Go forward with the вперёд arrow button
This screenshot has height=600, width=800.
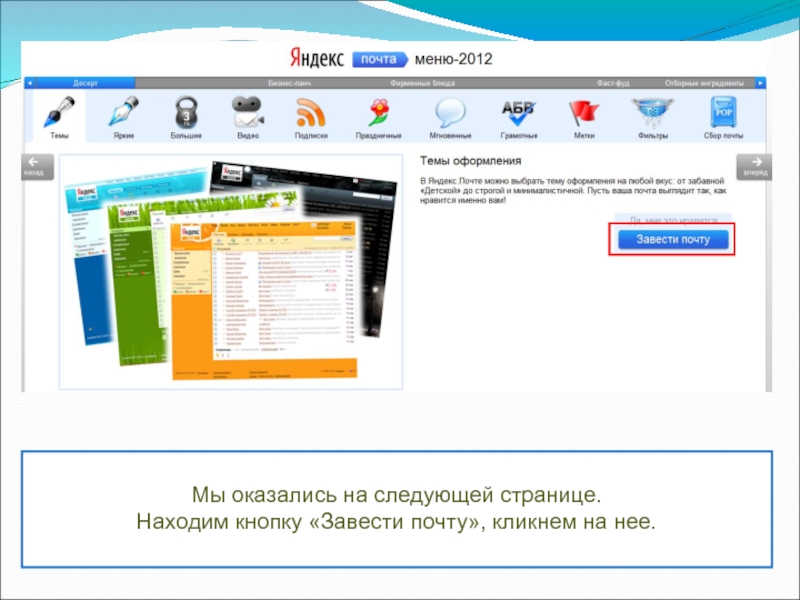pos(755,167)
